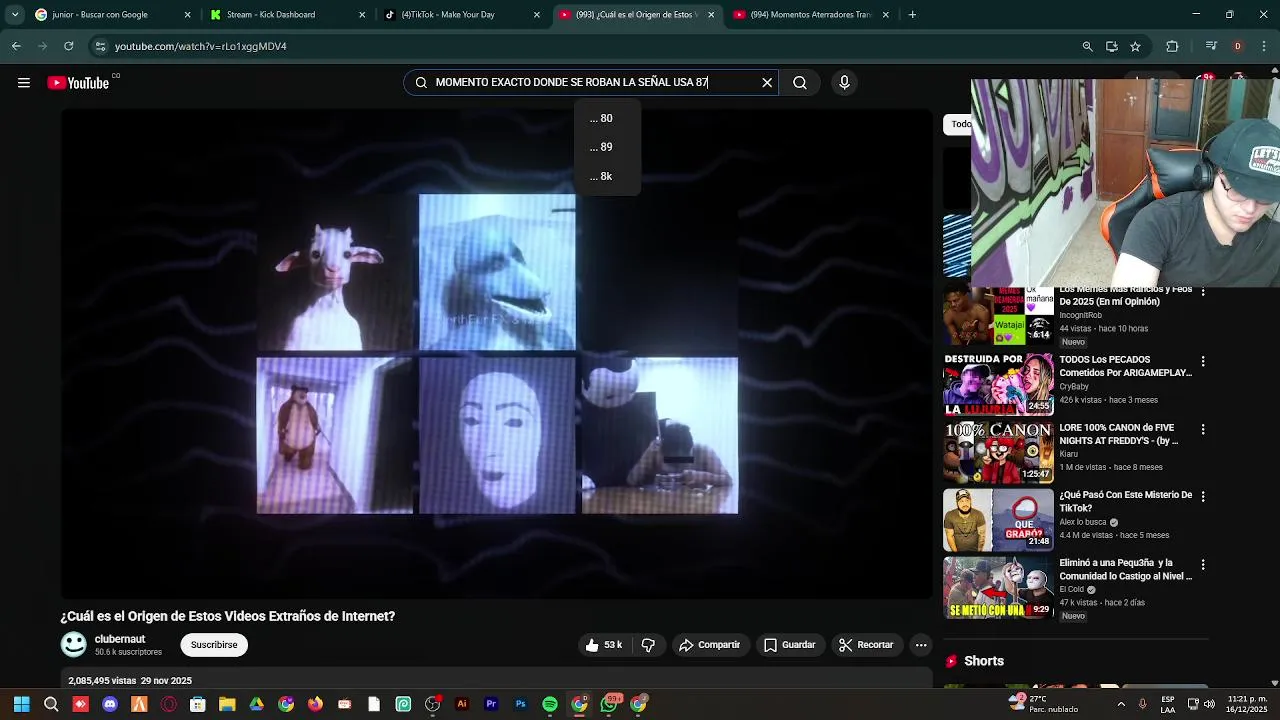Viewport: 1280px width, 720px height.
Task: Open the Recortar clip tool
Action: coord(865,645)
